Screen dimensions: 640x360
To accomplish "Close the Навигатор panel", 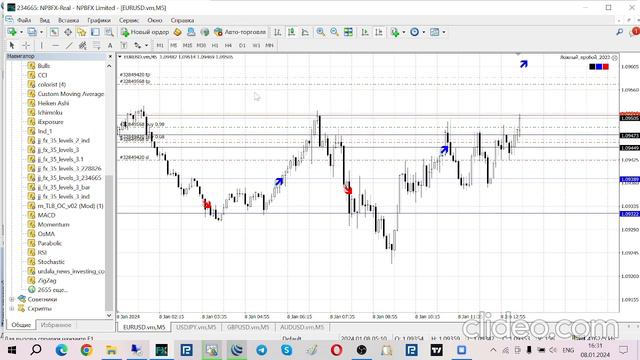I will (x=110, y=56).
